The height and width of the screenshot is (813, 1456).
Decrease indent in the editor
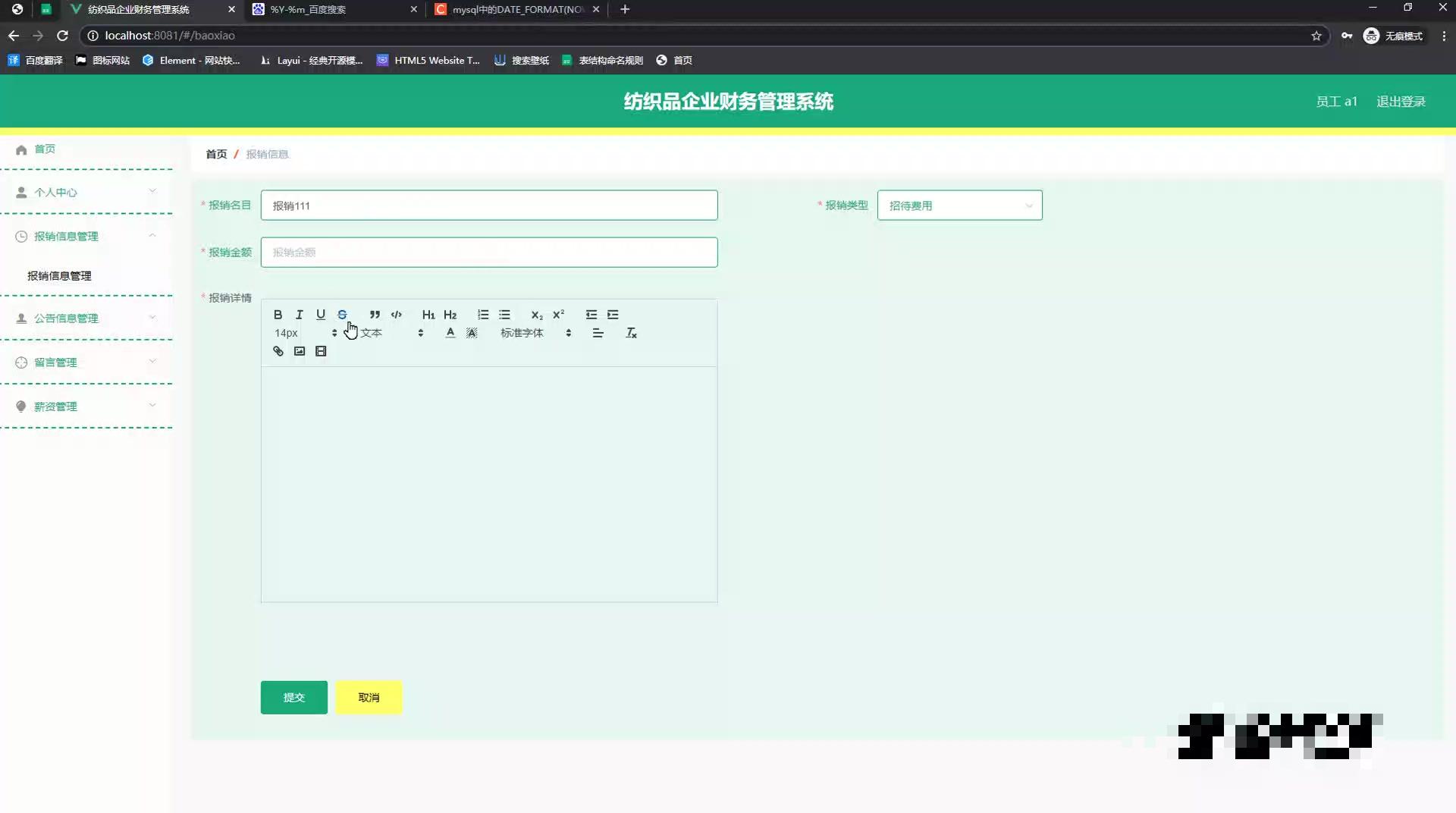tap(591, 315)
